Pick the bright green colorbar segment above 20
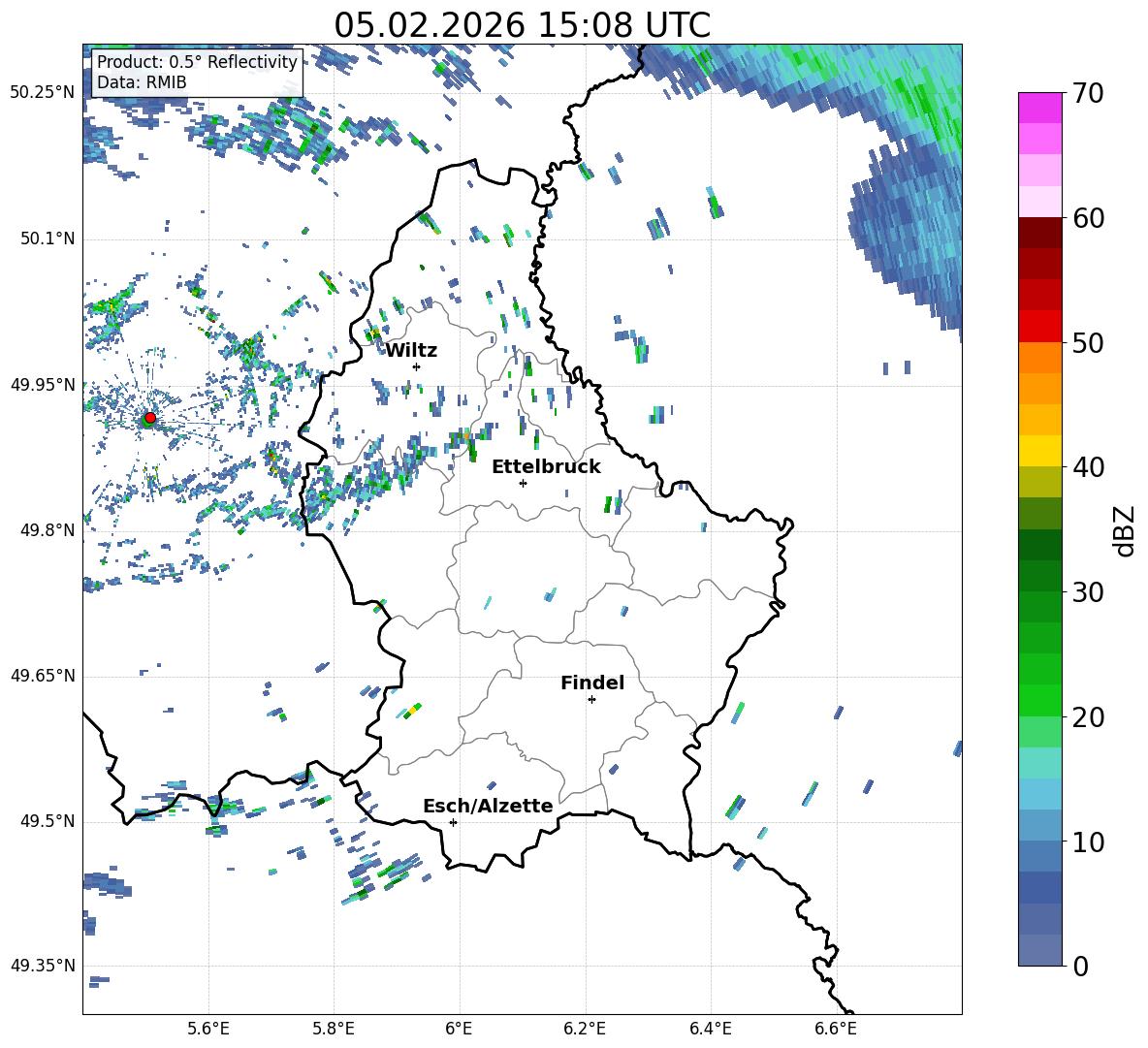Image resolution: width=1148 pixels, height=1048 pixels. click(x=1039, y=700)
